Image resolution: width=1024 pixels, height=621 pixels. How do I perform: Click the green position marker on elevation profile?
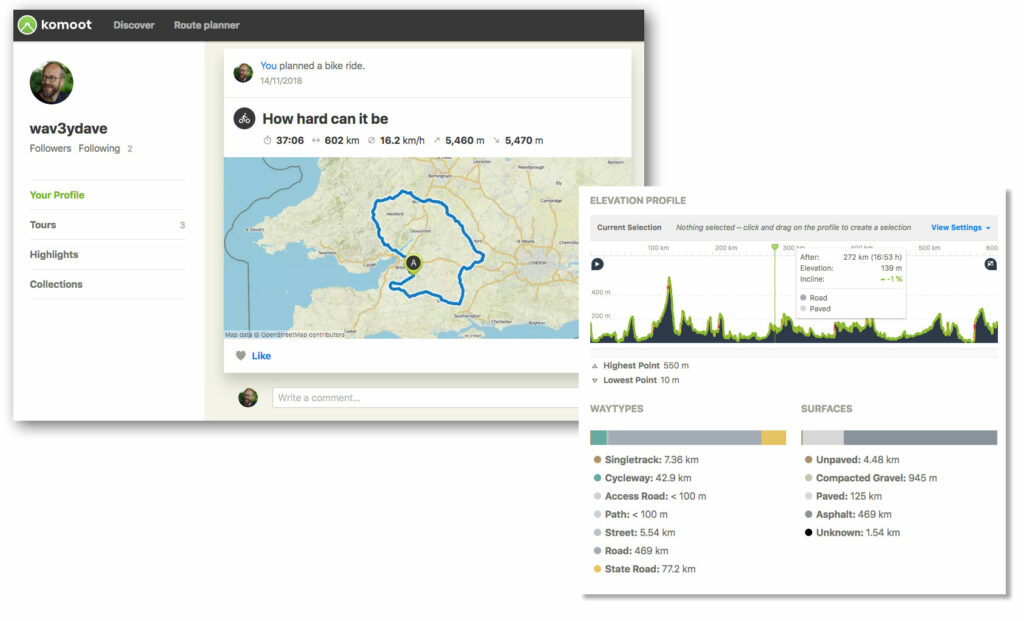775,247
